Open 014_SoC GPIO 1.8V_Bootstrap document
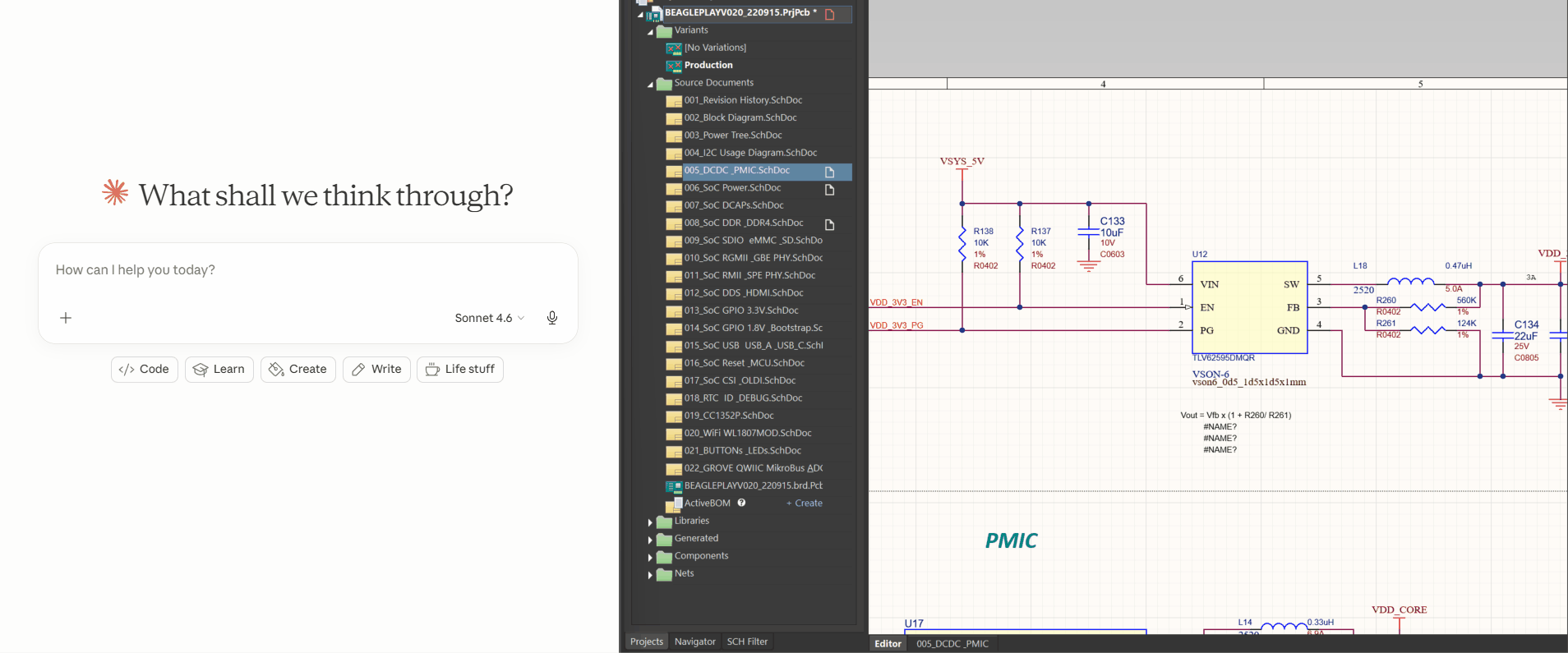The height and width of the screenshot is (653, 1568). click(754, 328)
